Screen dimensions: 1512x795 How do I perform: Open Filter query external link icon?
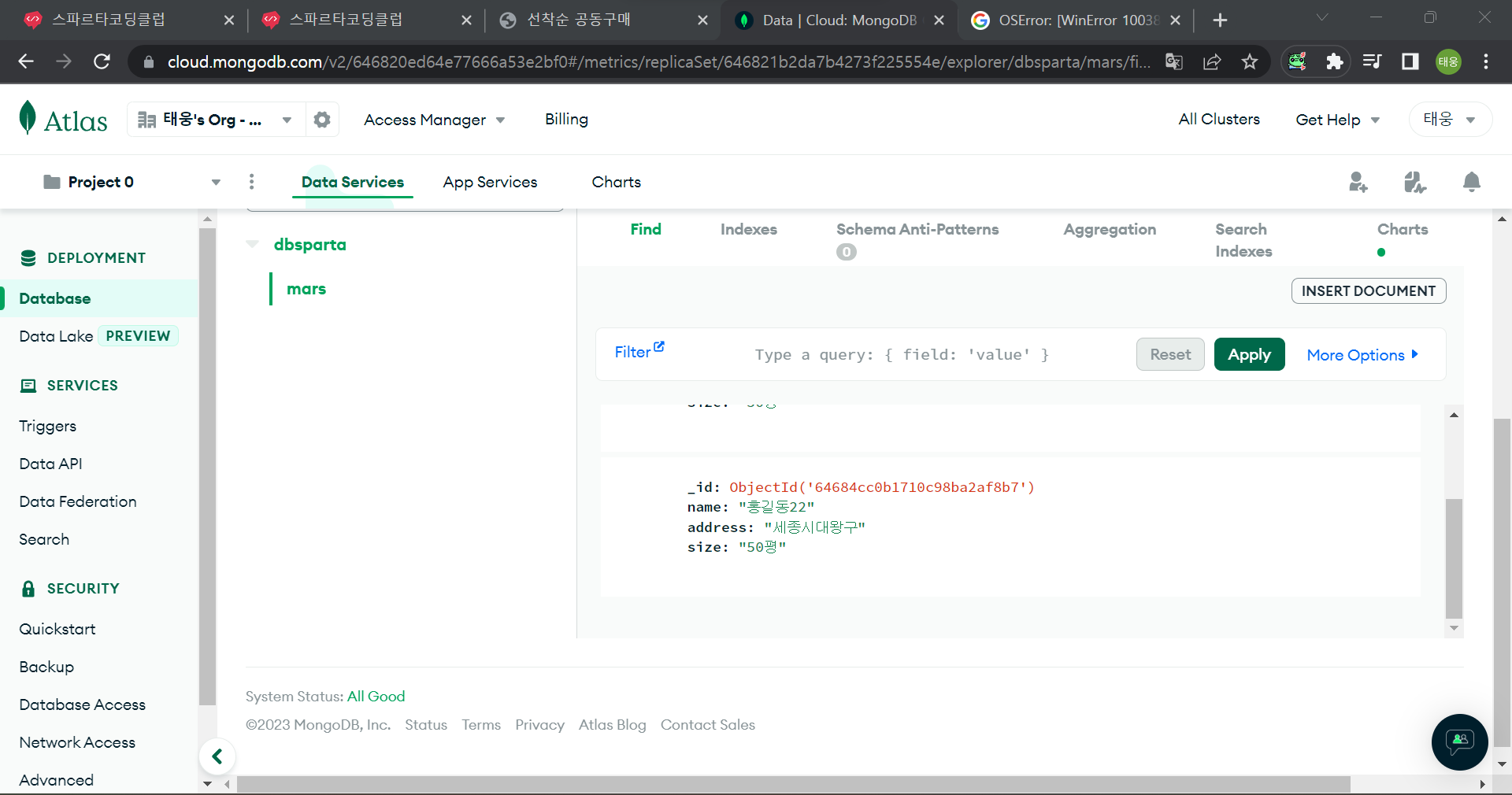pos(659,346)
